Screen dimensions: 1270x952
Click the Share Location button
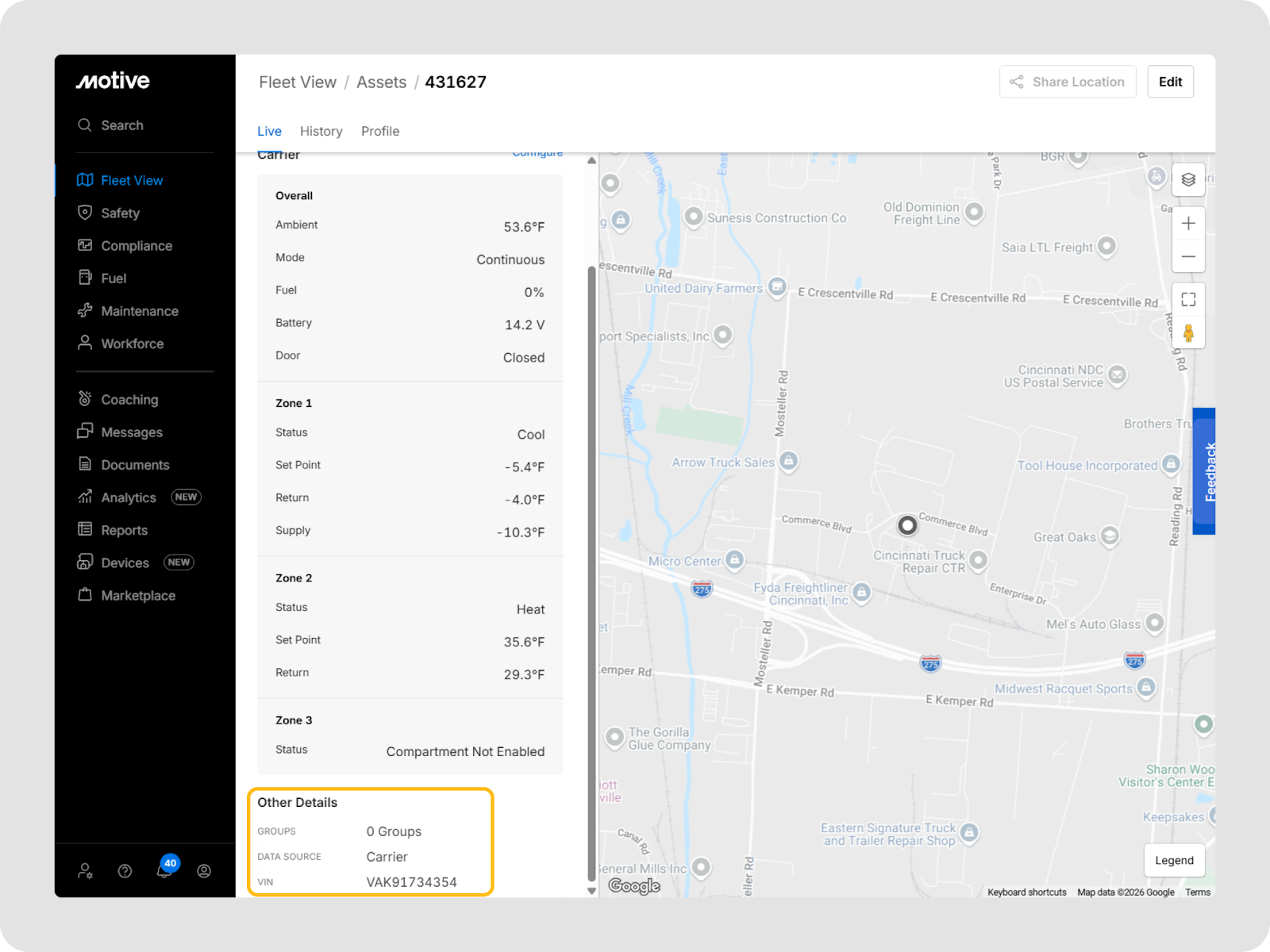(1067, 82)
